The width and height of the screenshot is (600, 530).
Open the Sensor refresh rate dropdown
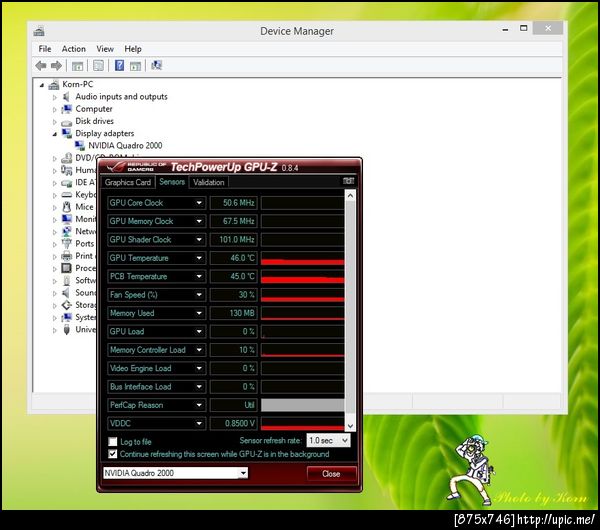pos(328,440)
